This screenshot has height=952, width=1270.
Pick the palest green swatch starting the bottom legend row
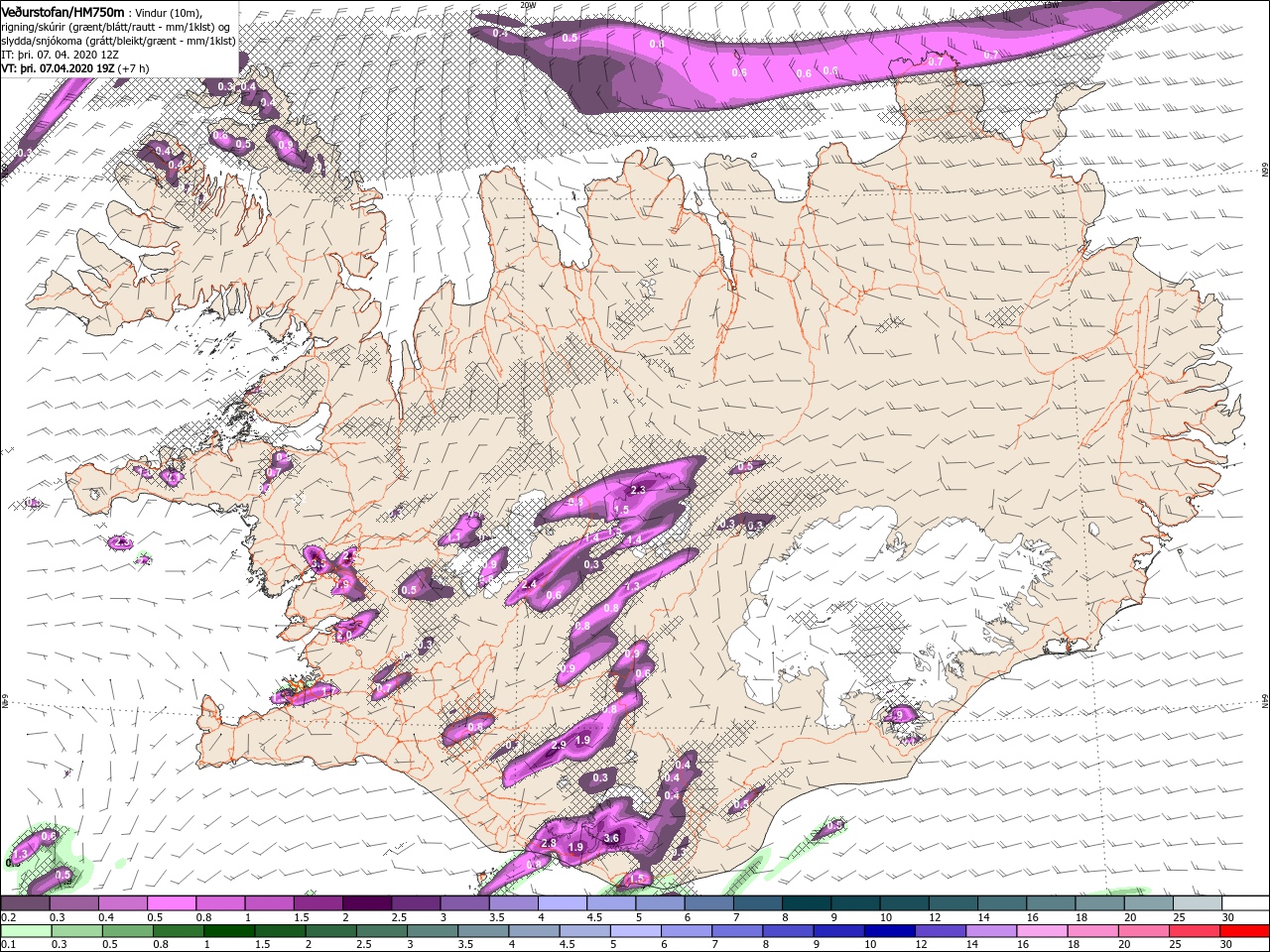(25, 931)
